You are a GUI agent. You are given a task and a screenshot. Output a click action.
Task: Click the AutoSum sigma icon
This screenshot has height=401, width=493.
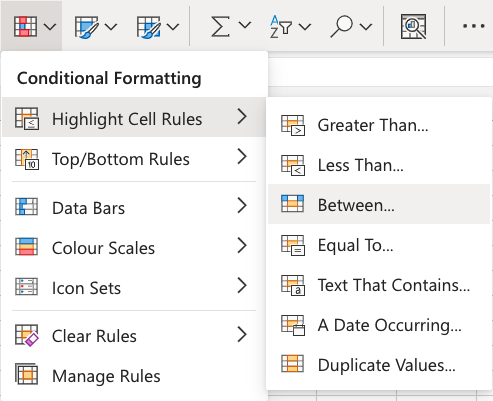point(220,26)
